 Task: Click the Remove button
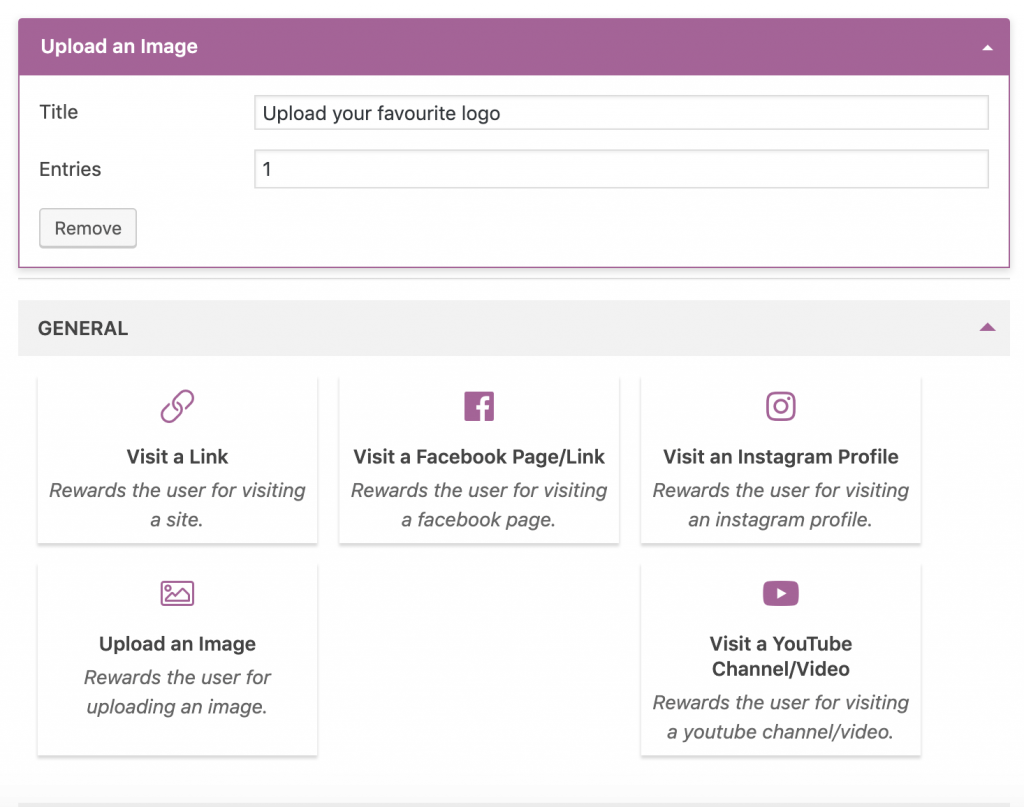coord(88,228)
